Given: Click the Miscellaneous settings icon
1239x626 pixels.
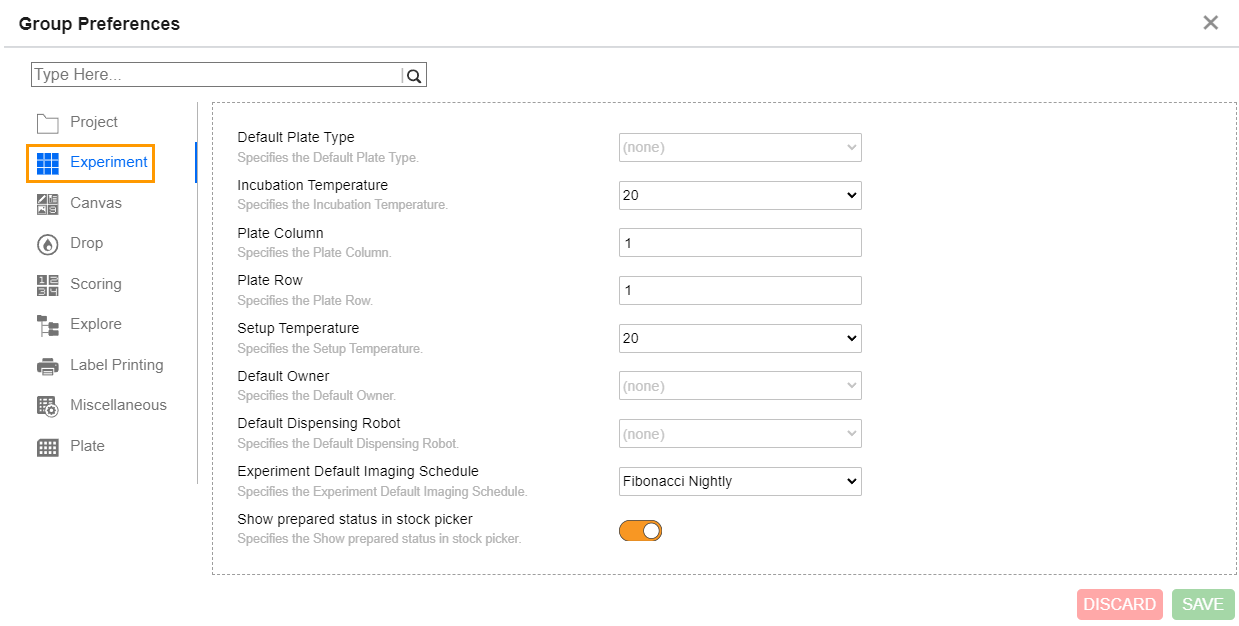Looking at the screenshot, I should tap(48, 406).
